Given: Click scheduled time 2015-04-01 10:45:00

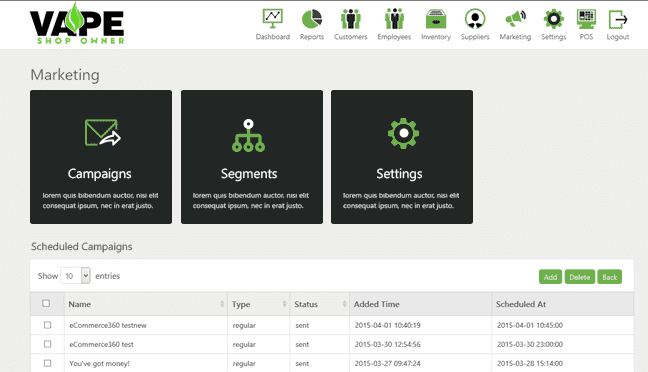Looking at the screenshot, I should 530,325.
